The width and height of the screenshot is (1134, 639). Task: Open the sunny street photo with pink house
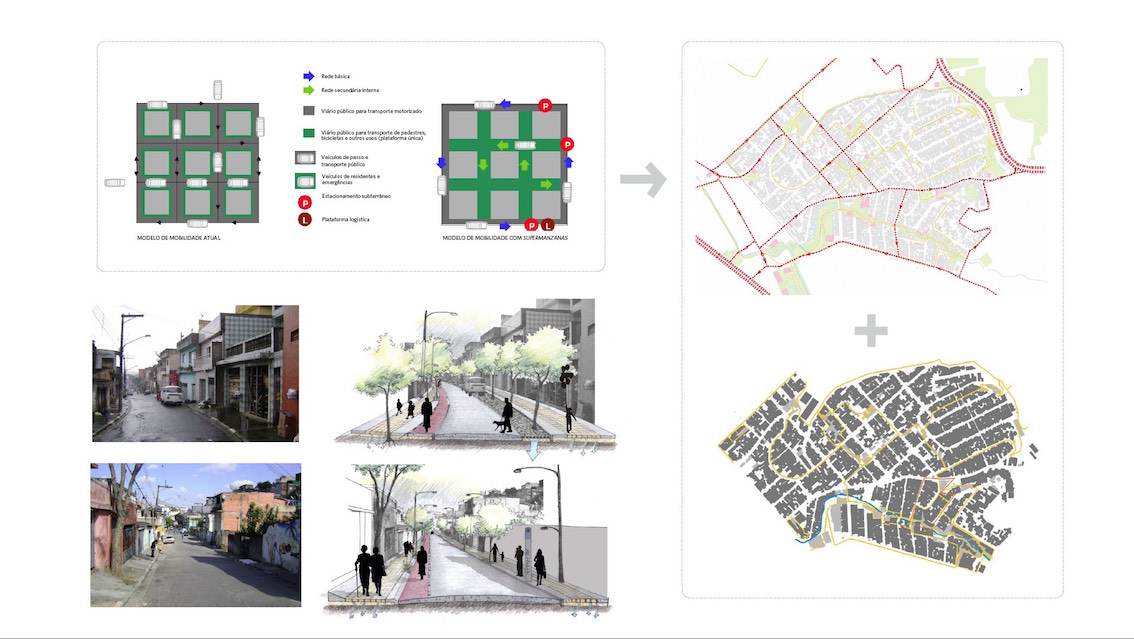point(195,534)
